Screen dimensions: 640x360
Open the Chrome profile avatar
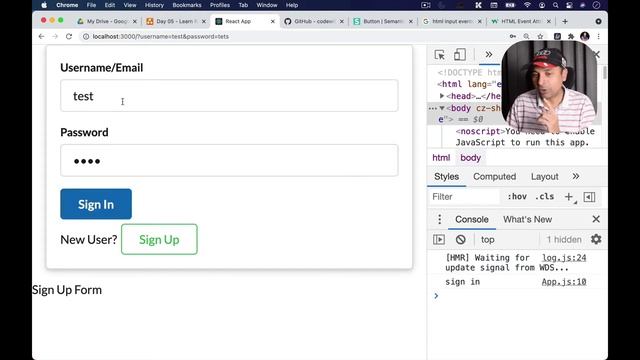(x=584, y=36)
